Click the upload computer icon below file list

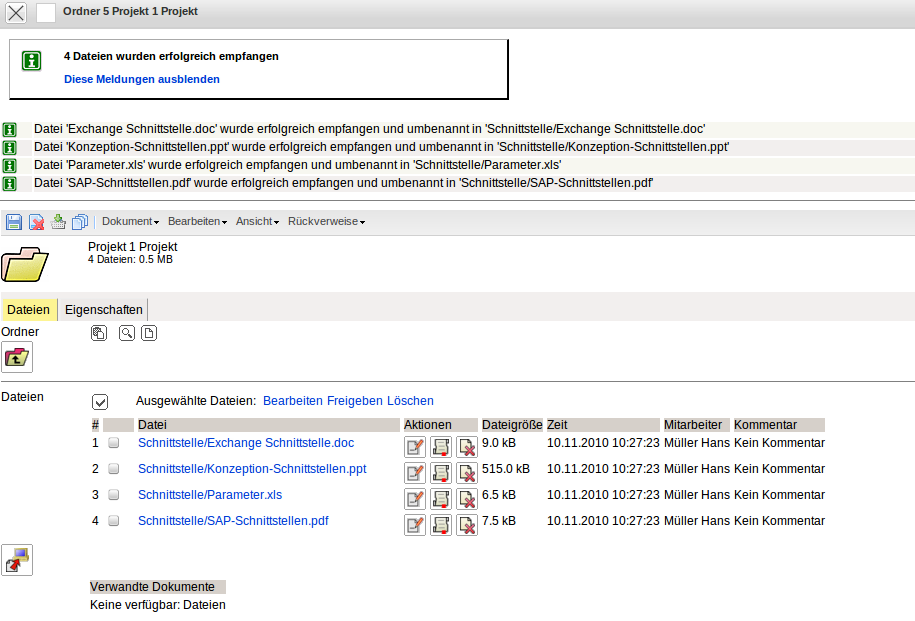click(17, 560)
